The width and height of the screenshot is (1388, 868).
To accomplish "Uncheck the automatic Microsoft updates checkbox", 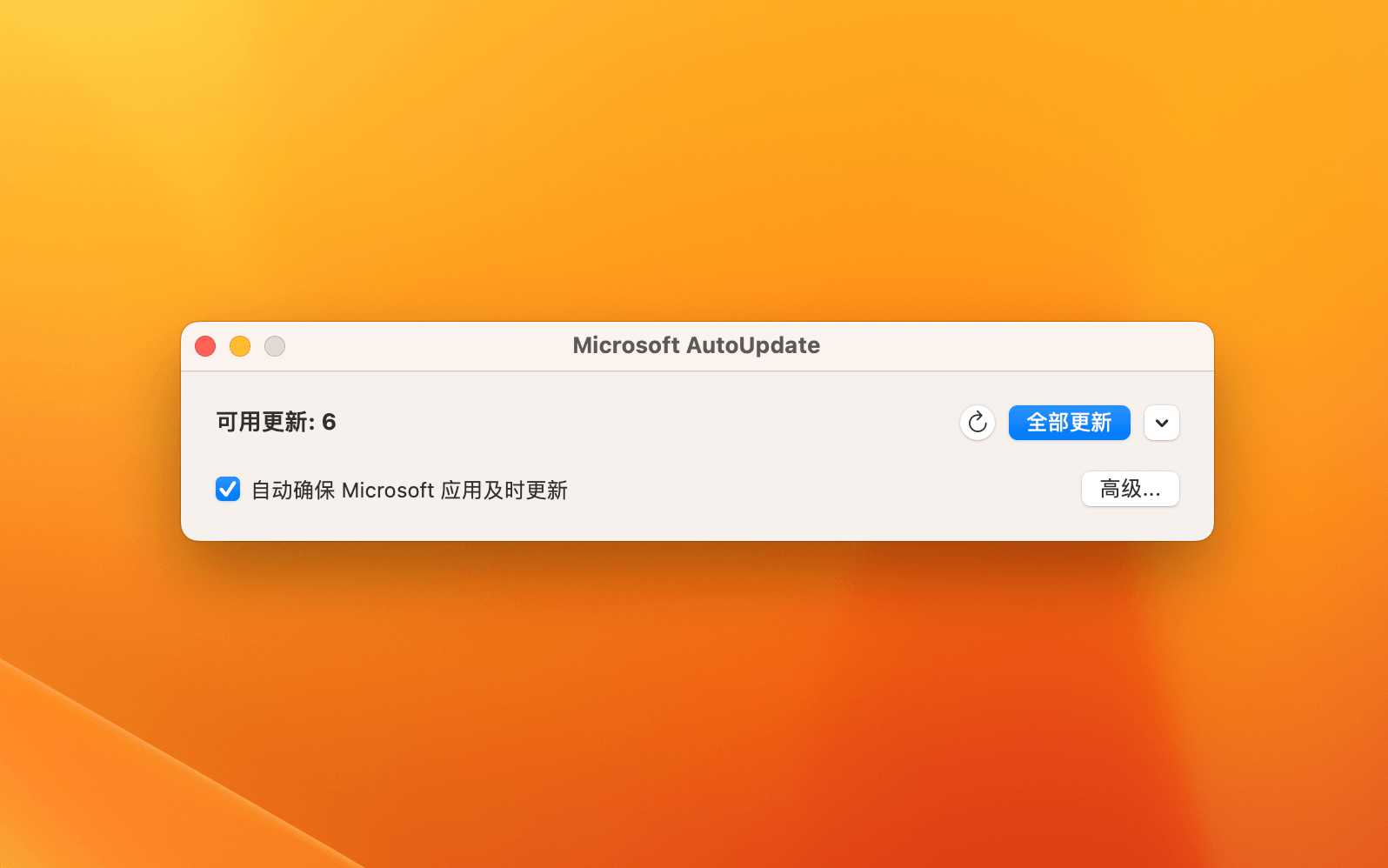I will click(228, 489).
